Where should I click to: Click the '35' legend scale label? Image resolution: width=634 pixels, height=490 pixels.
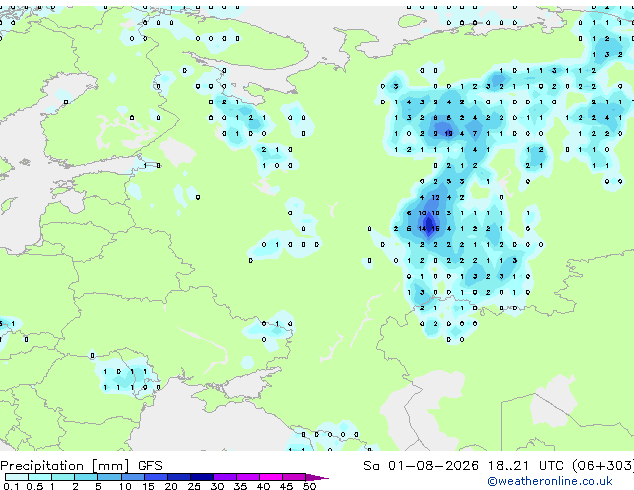pos(240,486)
